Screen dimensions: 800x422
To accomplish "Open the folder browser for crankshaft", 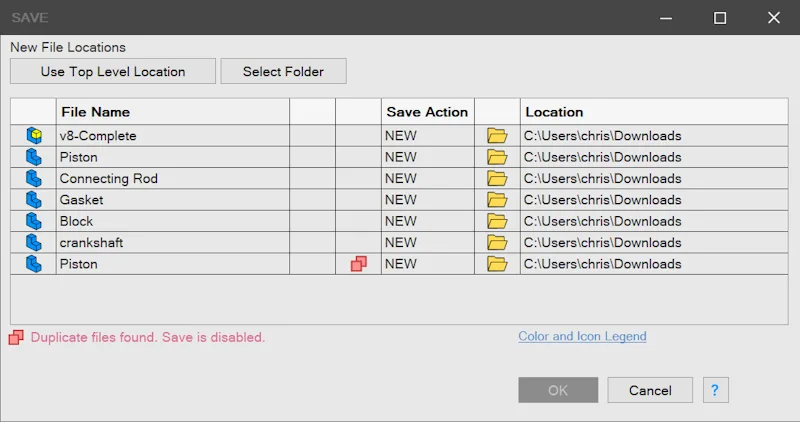I will click(x=497, y=243).
